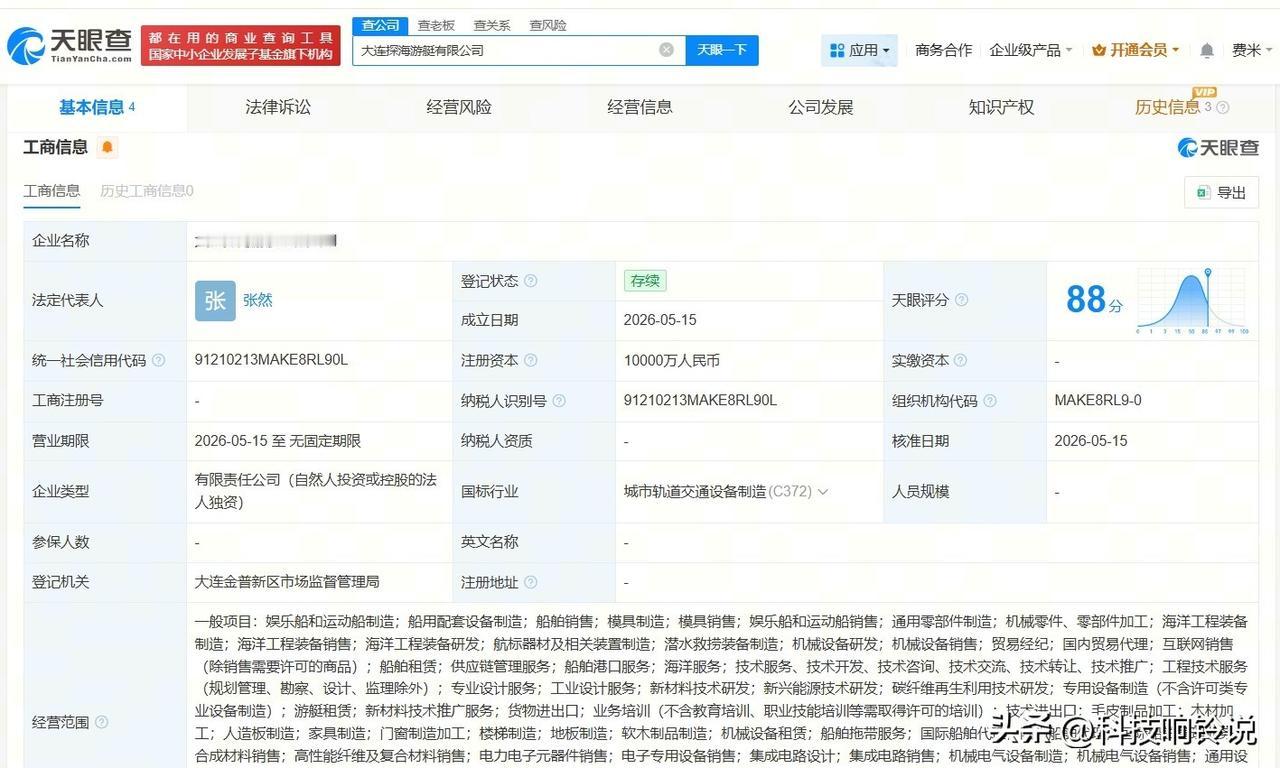
Task: Open the 费米 user account dropdown
Action: click(x=1252, y=50)
